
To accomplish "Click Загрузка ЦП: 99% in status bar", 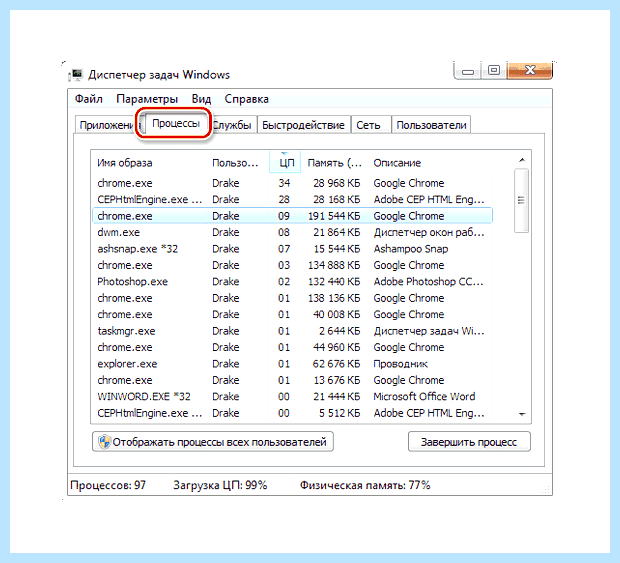I will (x=220, y=485).
